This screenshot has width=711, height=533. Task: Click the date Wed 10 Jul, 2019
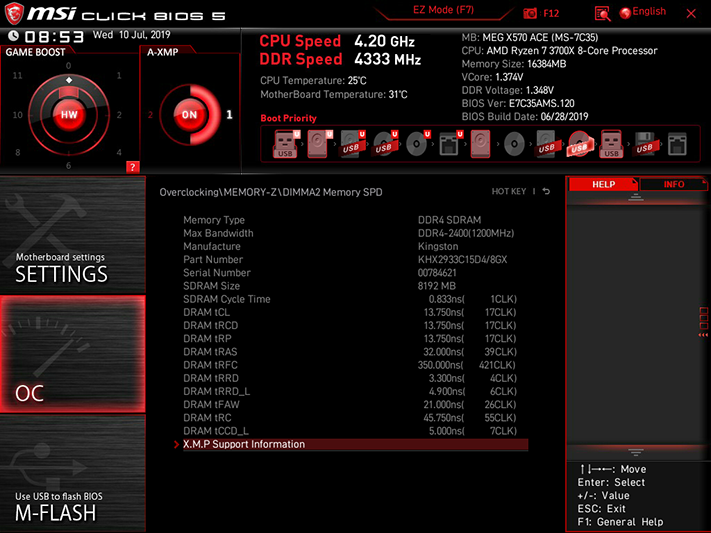point(131,35)
